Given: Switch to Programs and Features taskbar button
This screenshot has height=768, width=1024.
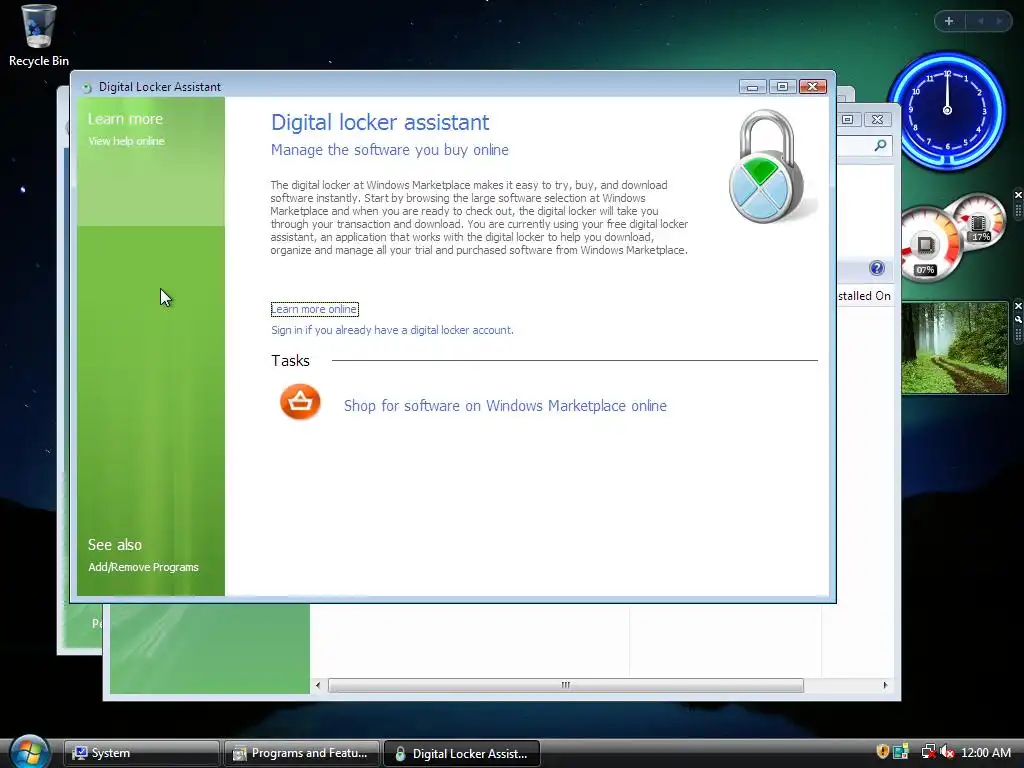Looking at the screenshot, I should coord(302,753).
